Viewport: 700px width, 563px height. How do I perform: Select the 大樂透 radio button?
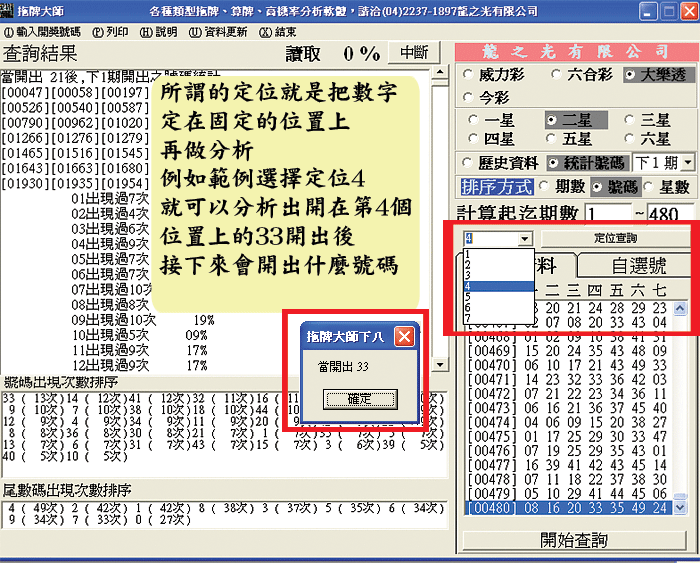(x=659, y=75)
